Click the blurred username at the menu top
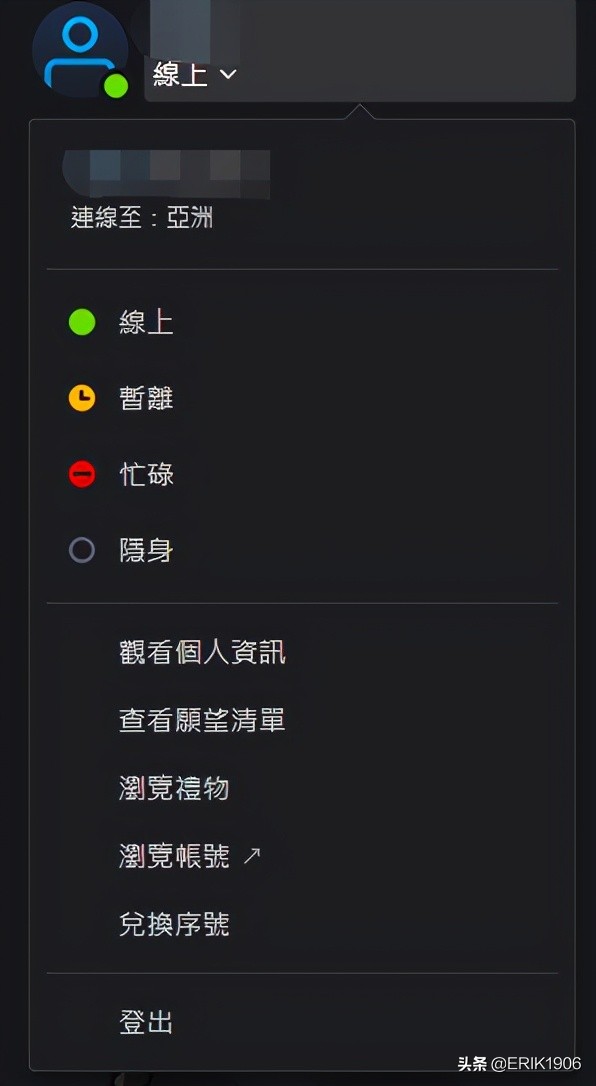 [x=163, y=172]
